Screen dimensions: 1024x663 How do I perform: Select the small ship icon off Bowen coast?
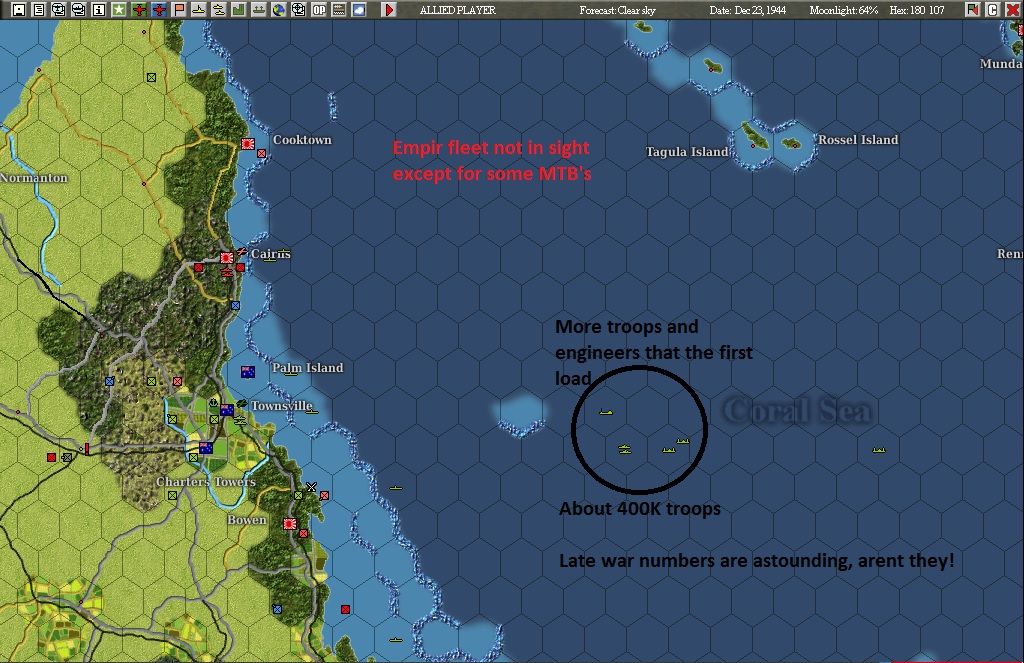(x=396, y=488)
